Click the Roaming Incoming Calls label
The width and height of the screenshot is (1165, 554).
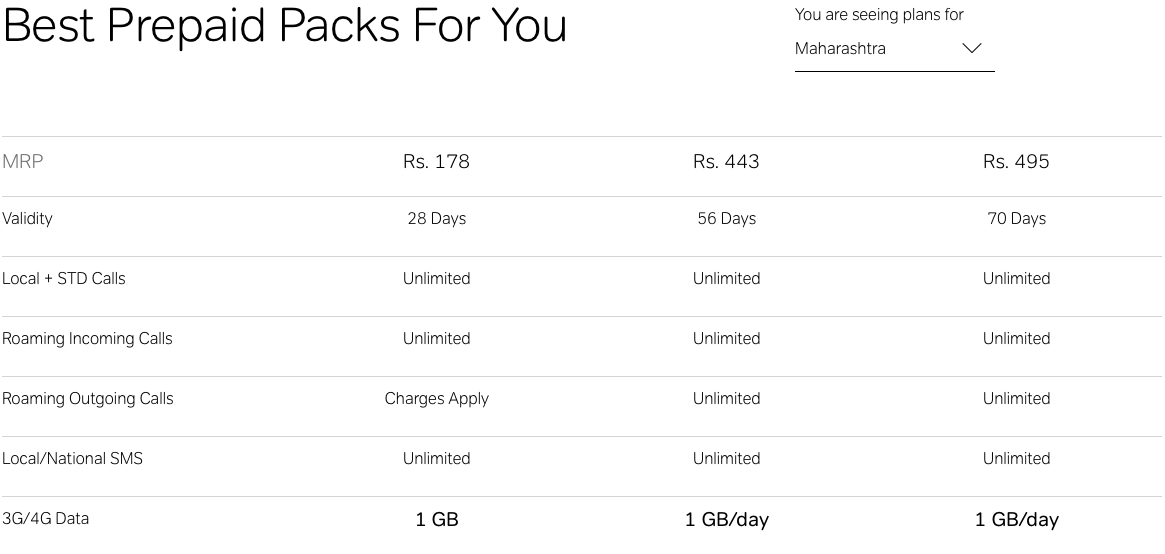87,338
